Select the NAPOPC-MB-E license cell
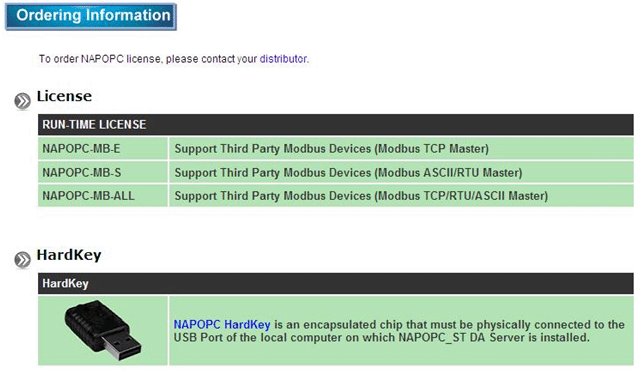This screenshot has width=640, height=370. pos(103,148)
